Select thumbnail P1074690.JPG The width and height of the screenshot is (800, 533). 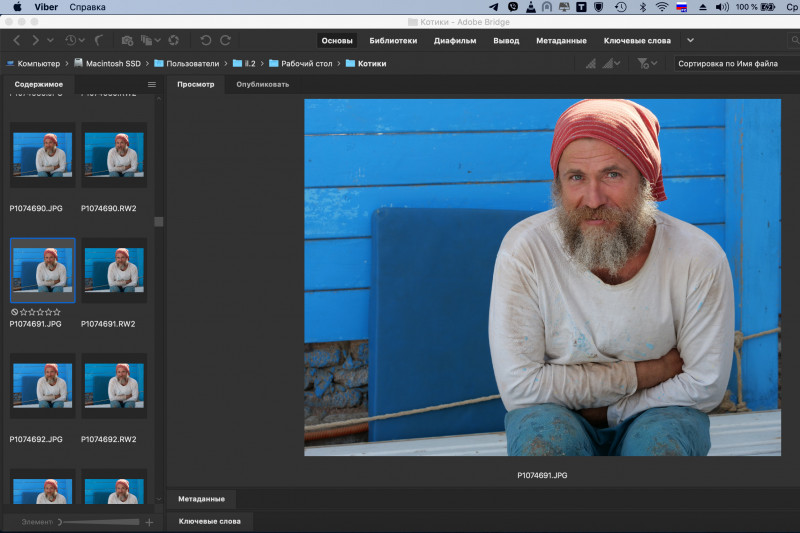tap(43, 155)
